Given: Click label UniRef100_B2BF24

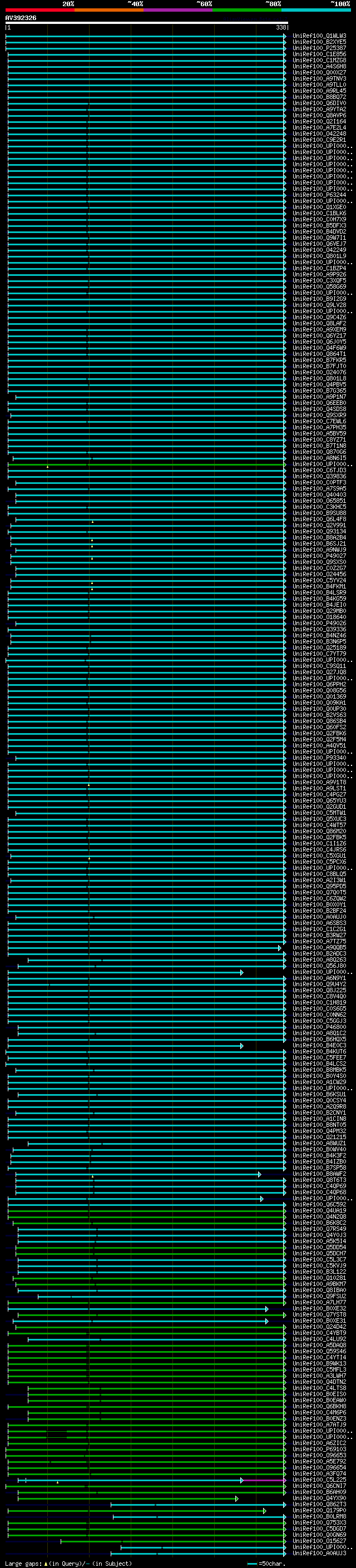Looking at the screenshot, I should pos(319,911).
